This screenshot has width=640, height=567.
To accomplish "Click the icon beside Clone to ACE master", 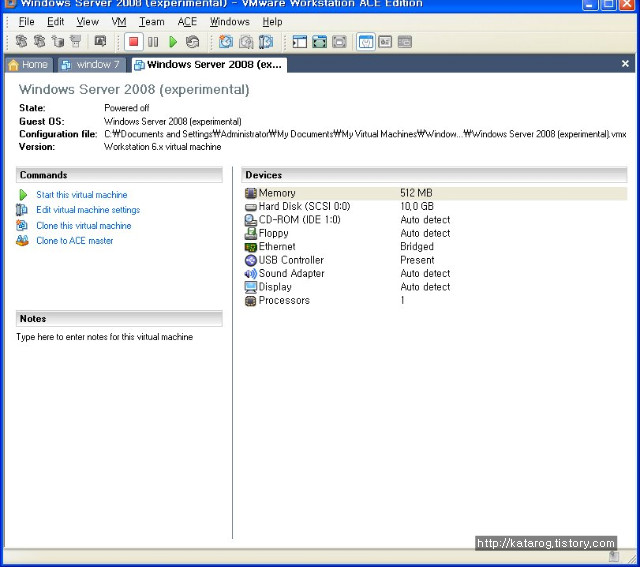I will pyautogui.click(x=22, y=240).
